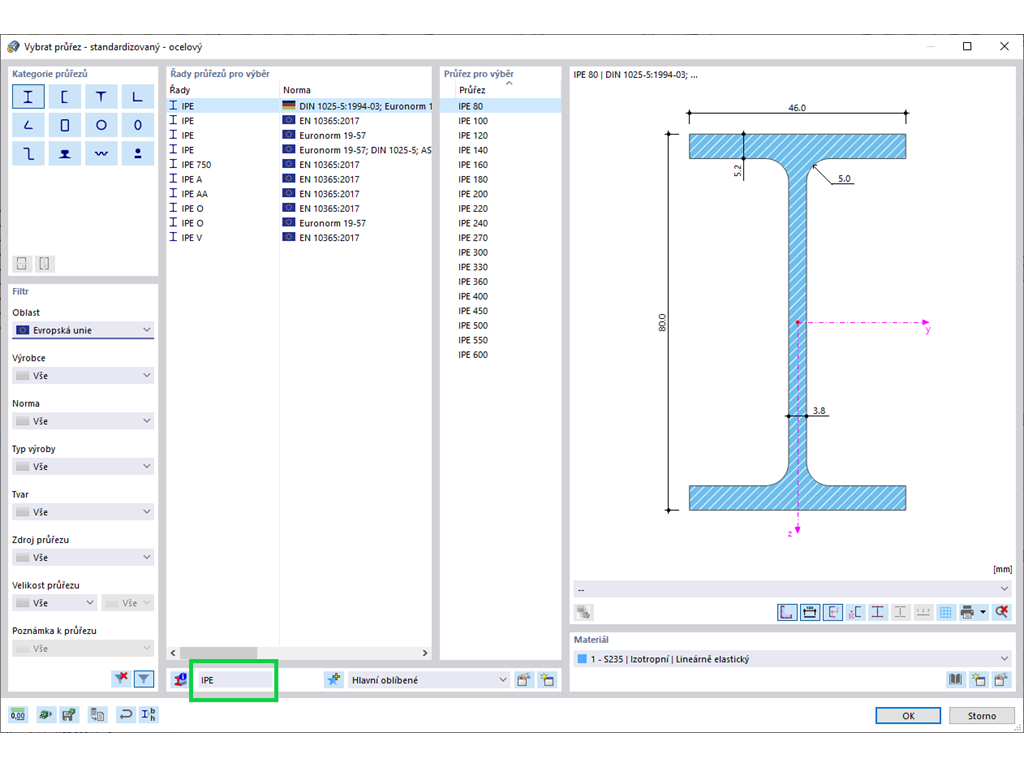Reset preview zoom with magnifier X icon
Image resolution: width=1024 pixels, height=768 pixels.
(1002, 612)
